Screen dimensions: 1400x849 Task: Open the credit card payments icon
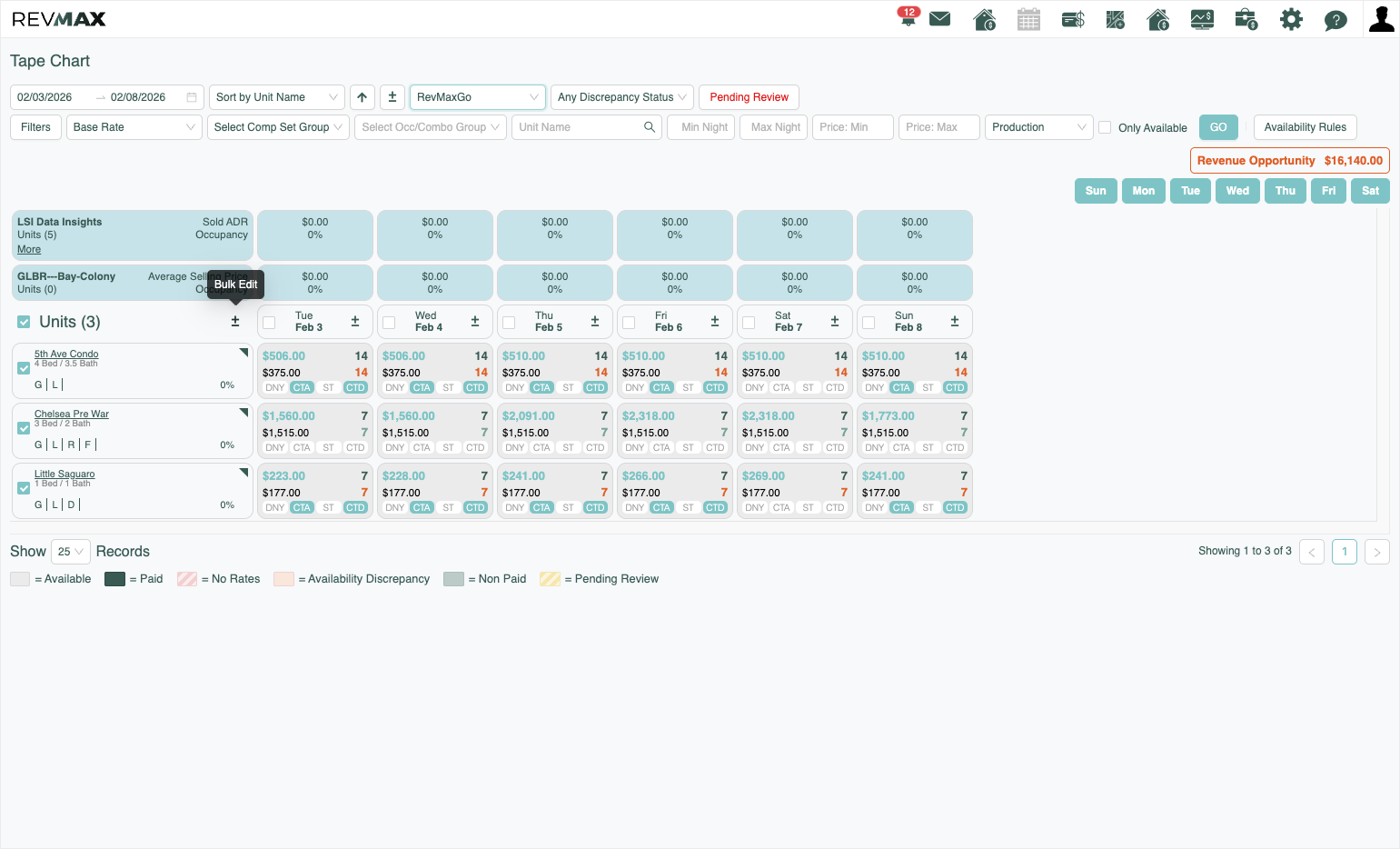(1073, 19)
